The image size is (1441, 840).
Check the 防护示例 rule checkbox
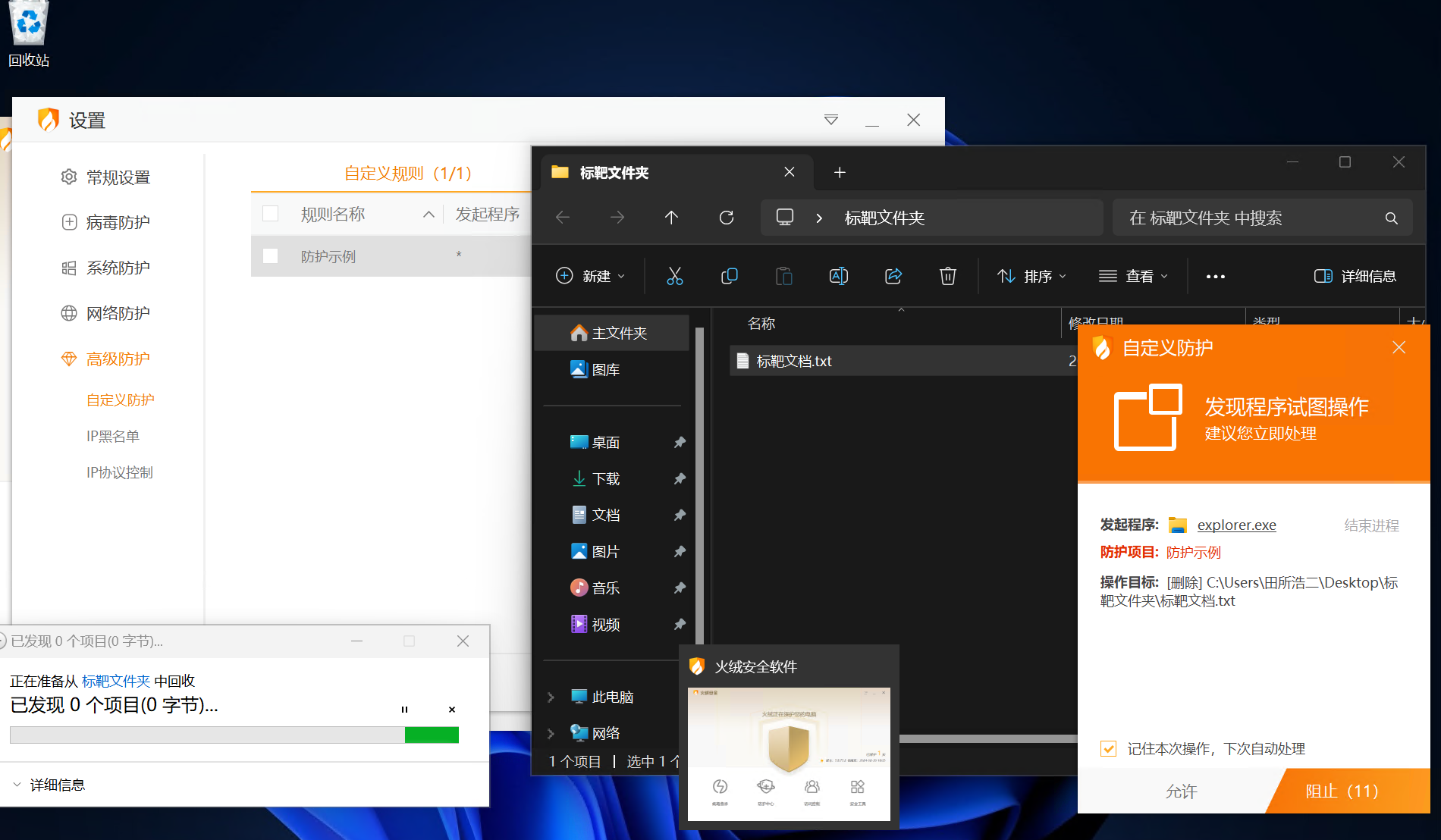[x=270, y=256]
